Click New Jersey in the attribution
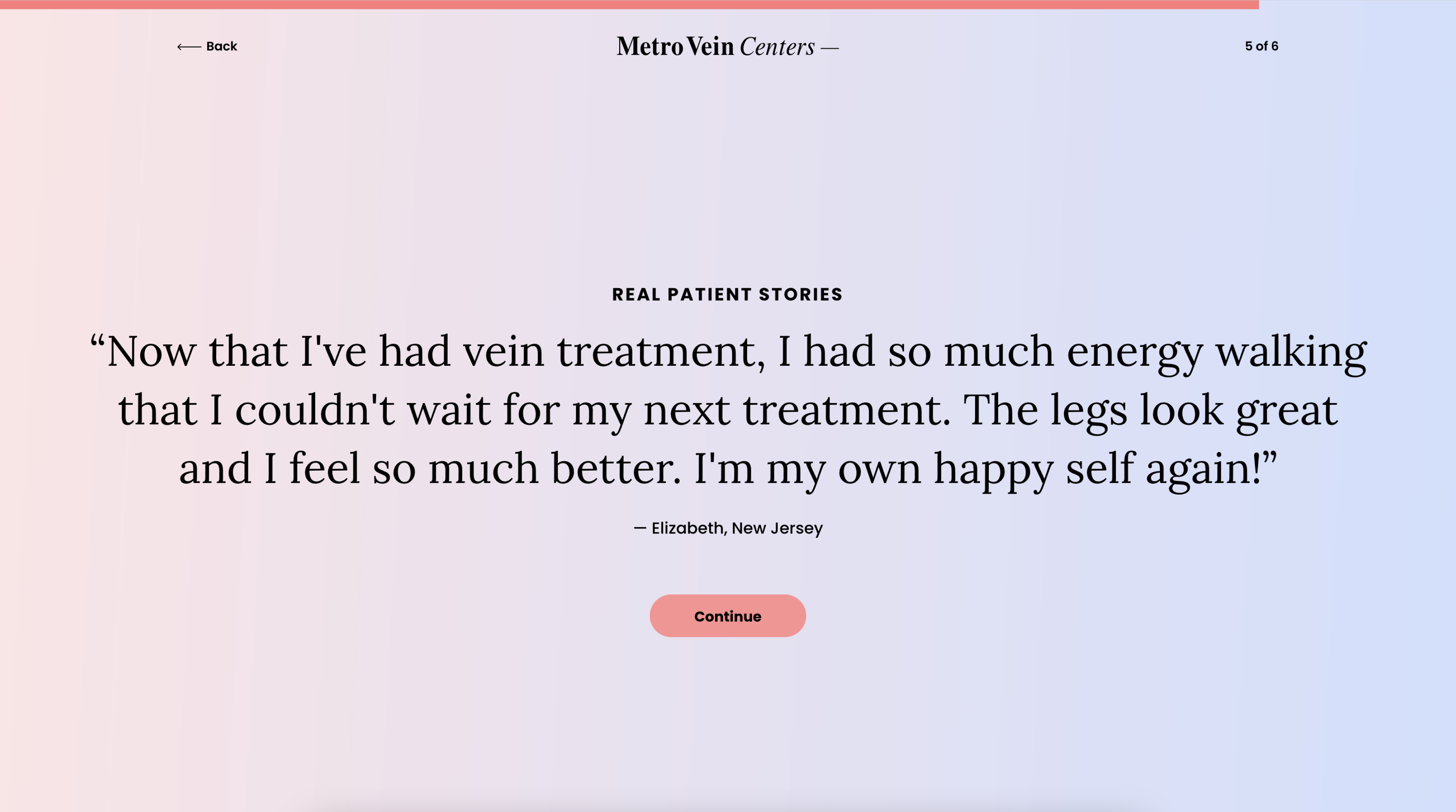This screenshot has width=1456, height=812. (x=777, y=528)
